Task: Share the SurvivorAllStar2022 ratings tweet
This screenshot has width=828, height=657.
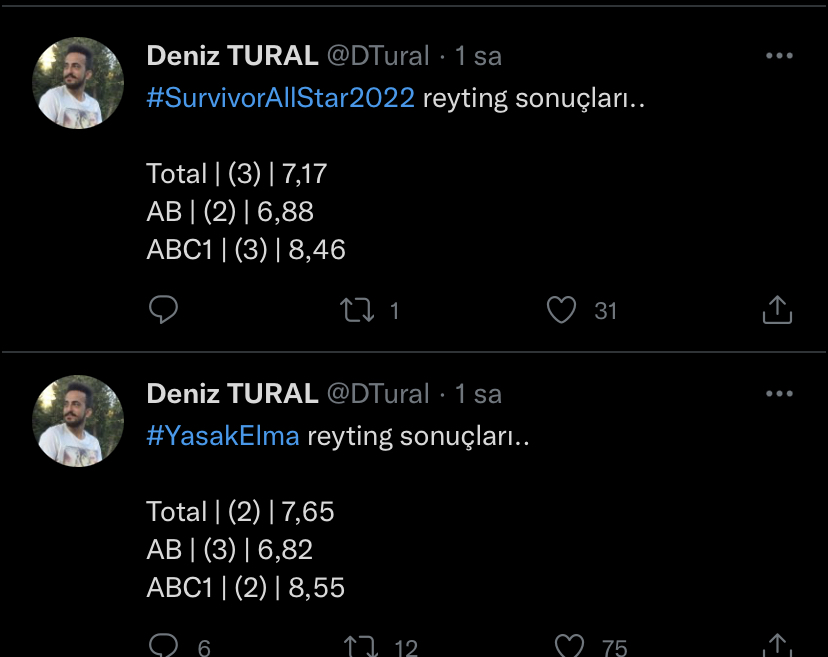Action: 777,311
